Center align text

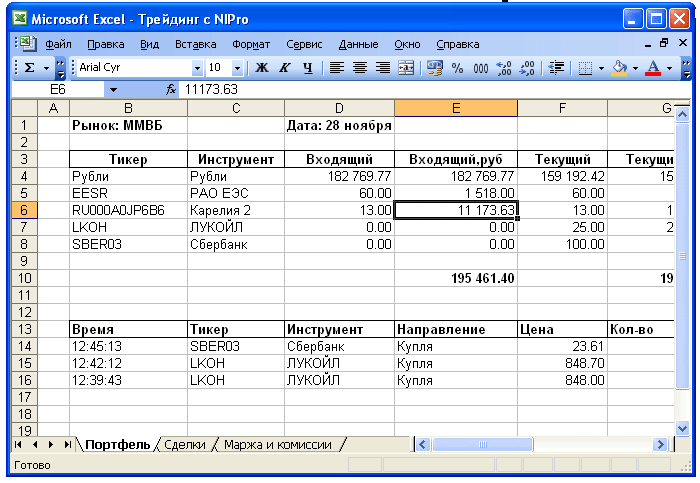[360, 68]
